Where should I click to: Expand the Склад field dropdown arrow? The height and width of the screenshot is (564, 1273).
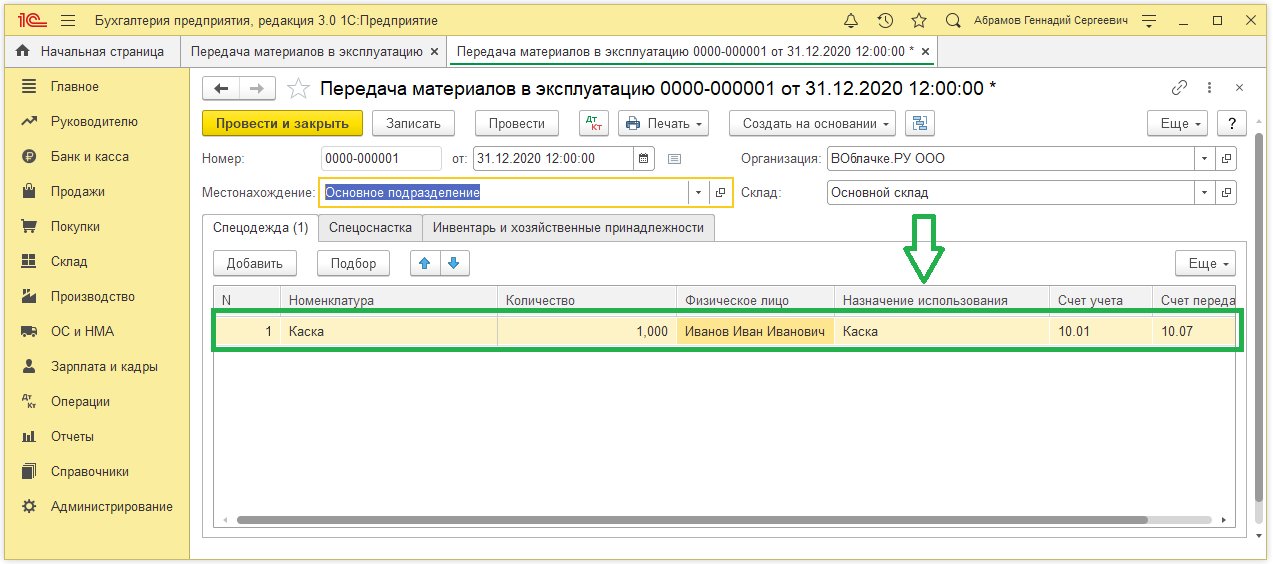(1205, 192)
